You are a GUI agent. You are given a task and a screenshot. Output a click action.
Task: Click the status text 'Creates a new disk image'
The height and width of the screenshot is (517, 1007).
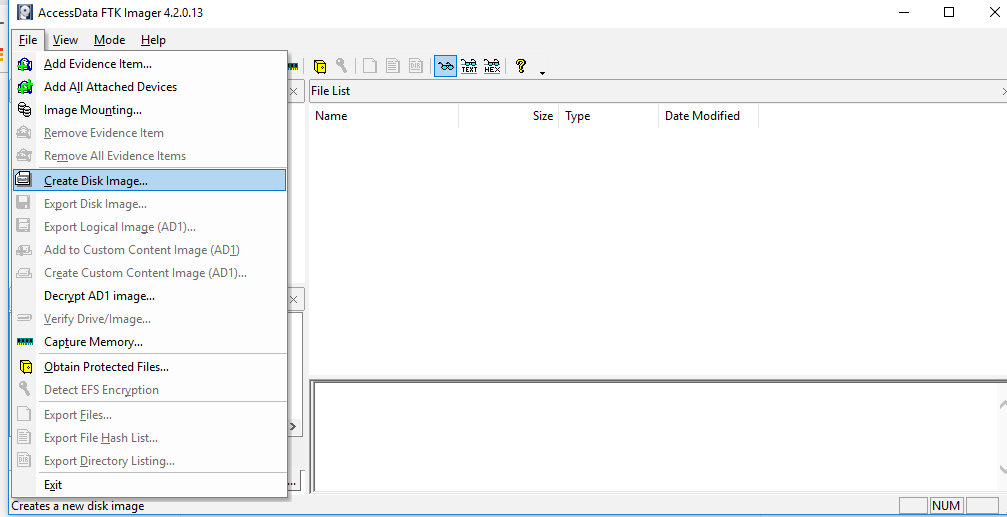[78, 506]
